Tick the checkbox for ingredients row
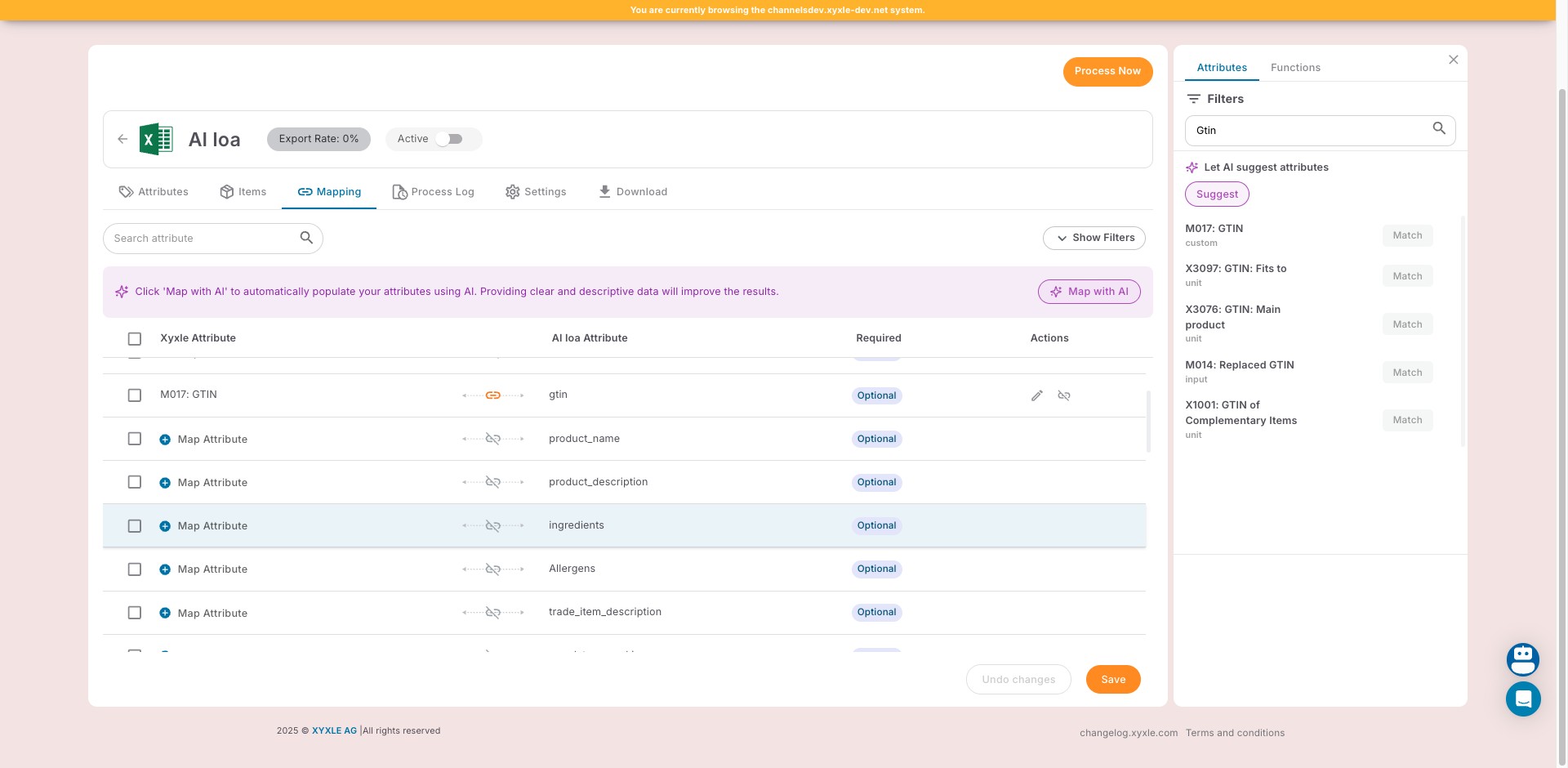1568x768 pixels. click(x=135, y=526)
